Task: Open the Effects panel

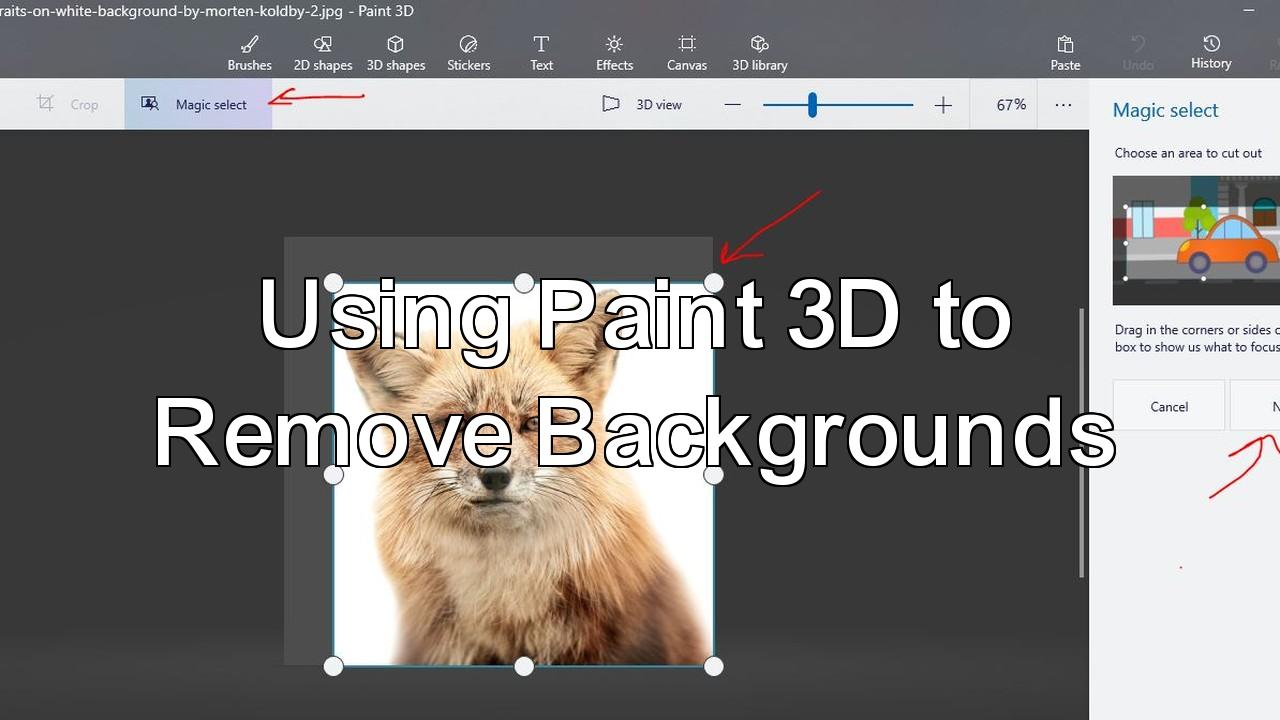Action: click(x=614, y=53)
